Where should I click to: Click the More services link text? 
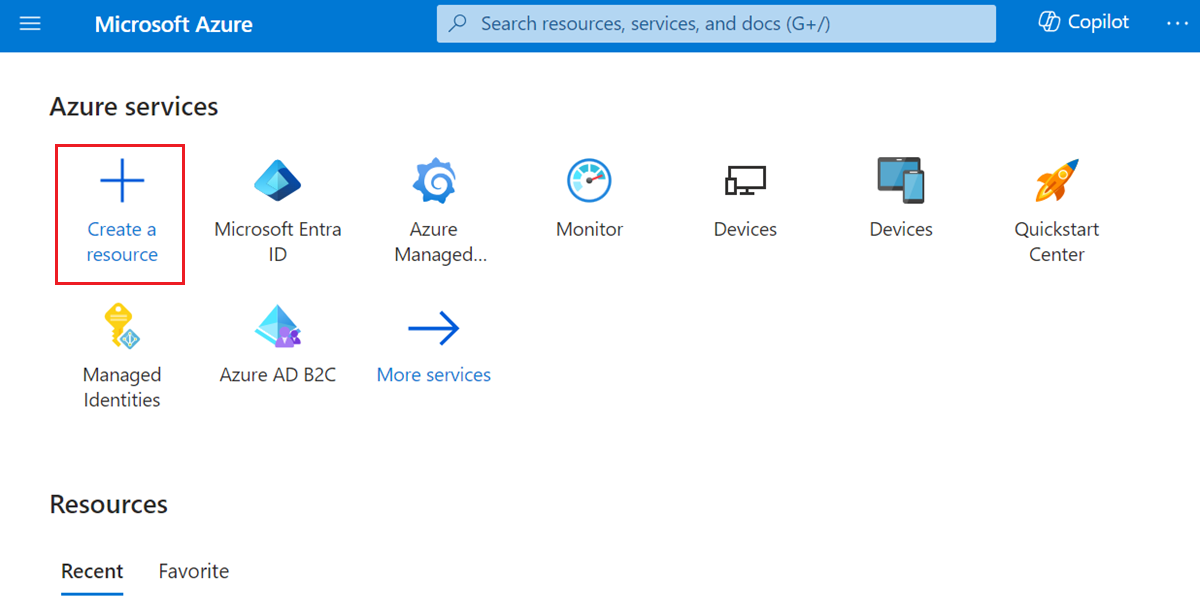(434, 375)
